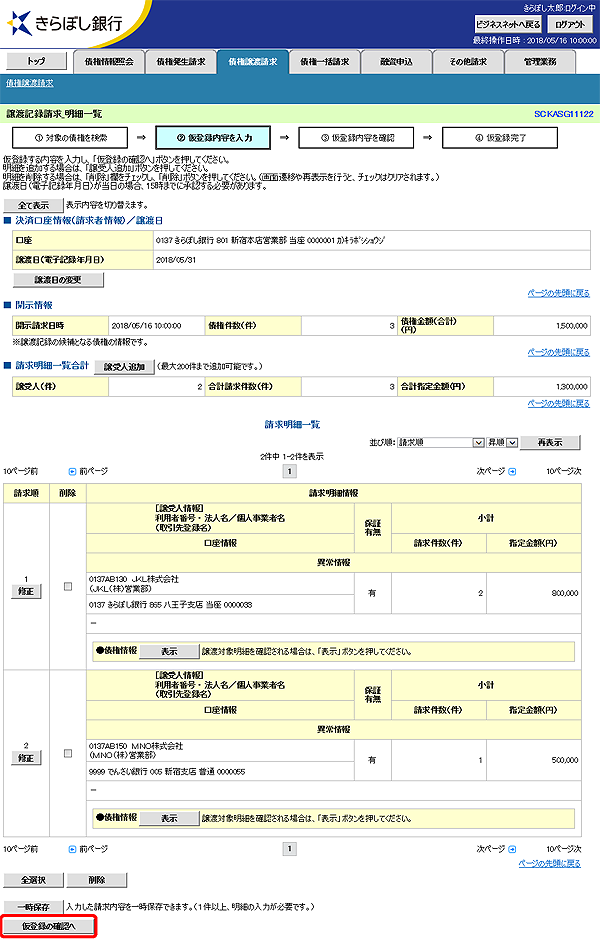
Task: Click step ② 仮登録内容を入力 box
Action: pos(213,138)
